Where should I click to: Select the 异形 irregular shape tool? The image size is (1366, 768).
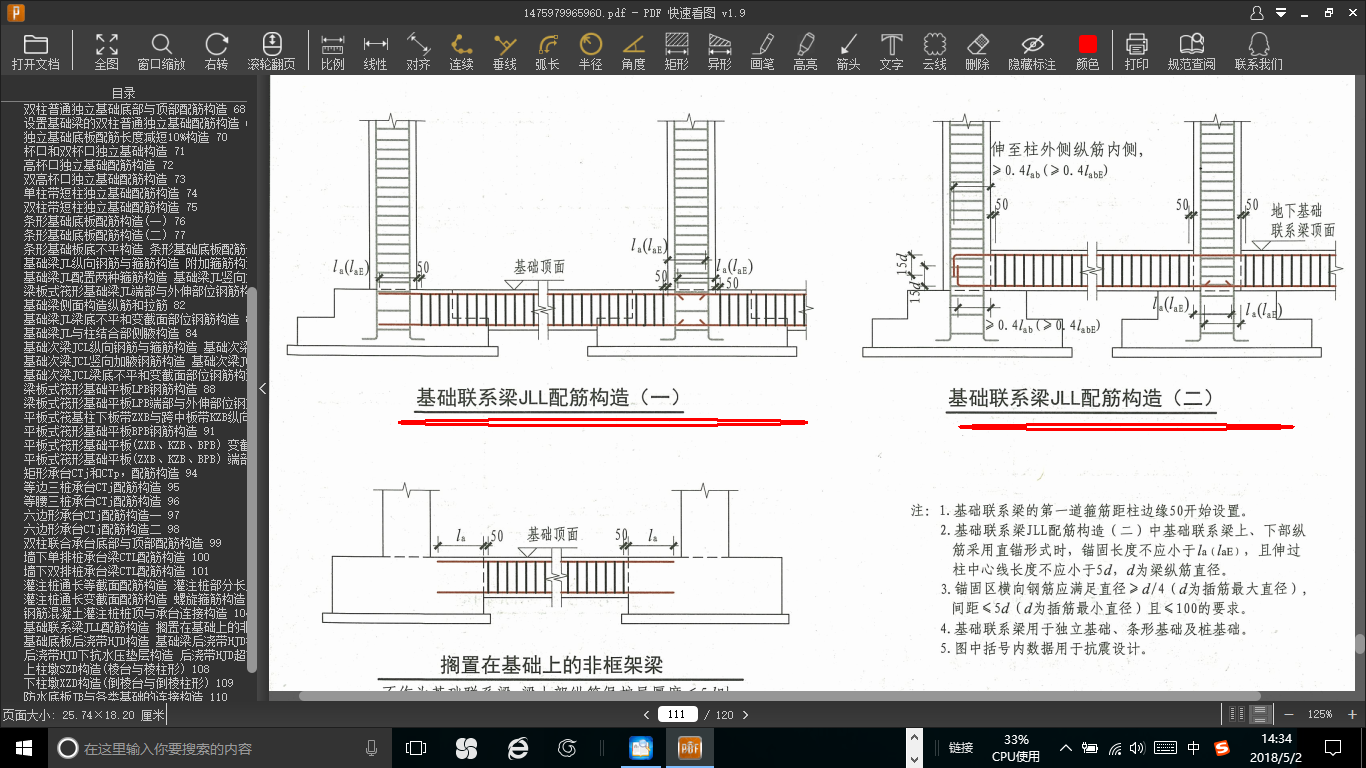point(720,51)
